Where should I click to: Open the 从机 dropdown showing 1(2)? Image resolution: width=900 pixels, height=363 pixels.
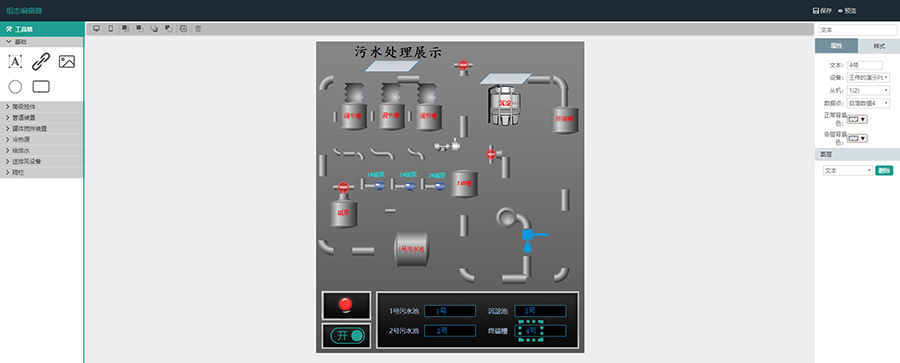click(x=868, y=90)
